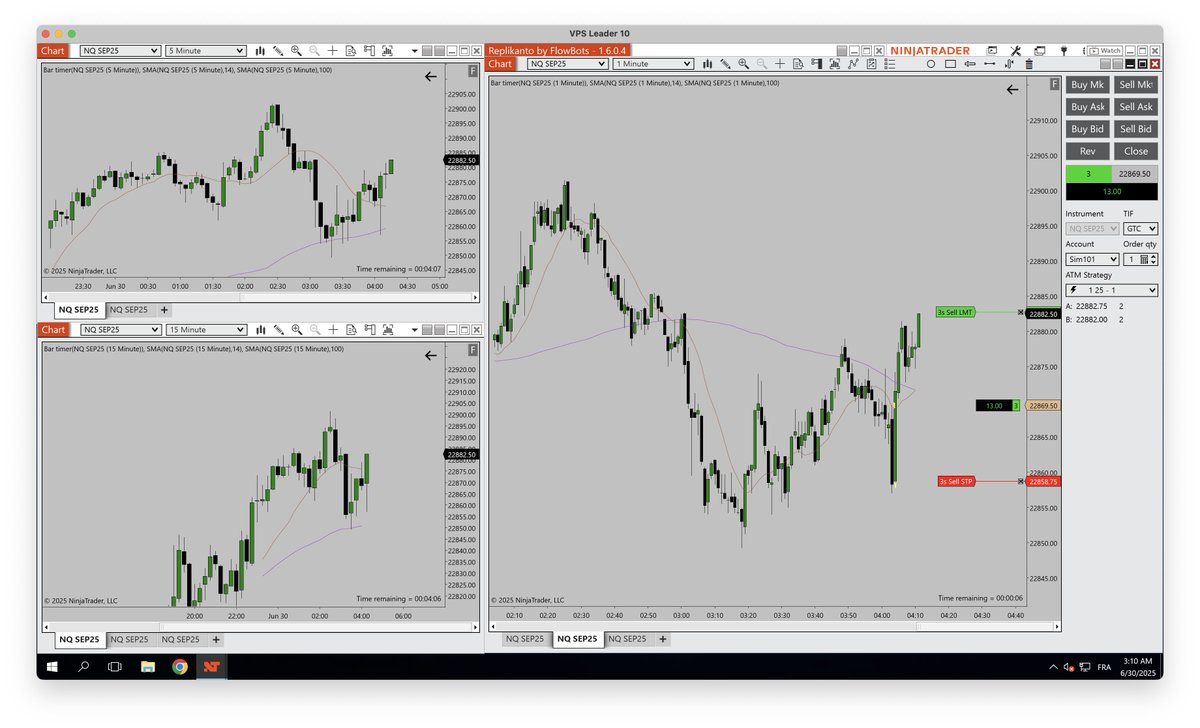Open properties checklist icon in 1 Minute chart
Screen dimensions: 1200x728
tap(889, 64)
